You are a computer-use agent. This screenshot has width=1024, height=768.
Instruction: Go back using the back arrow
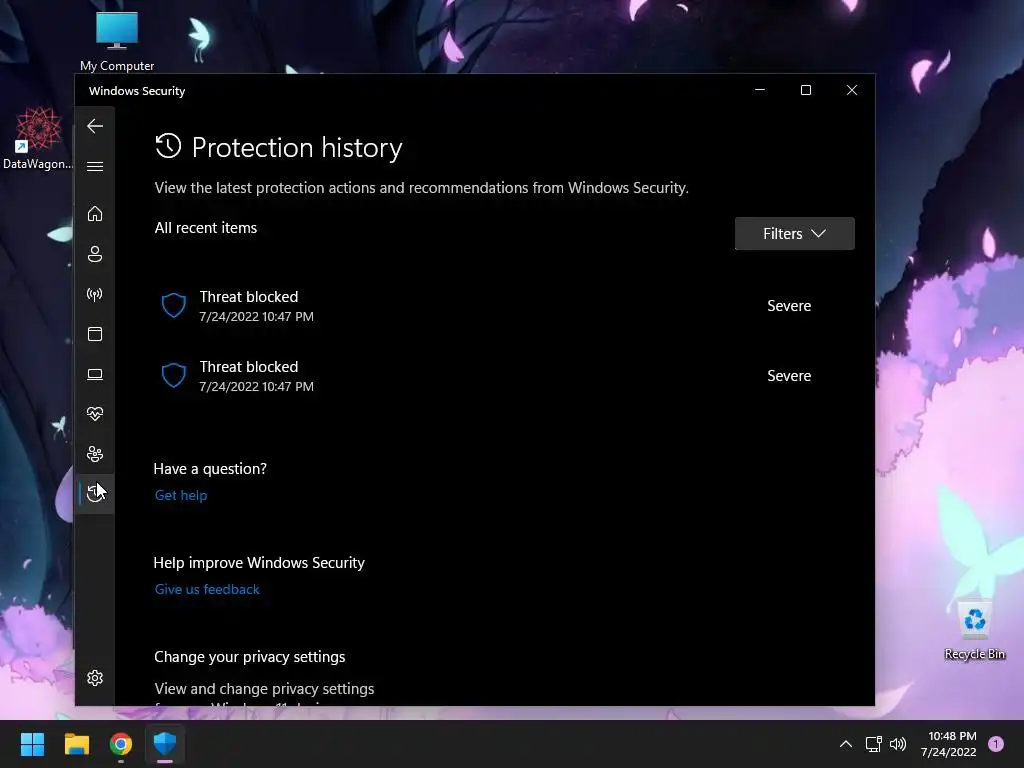tap(95, 126)
